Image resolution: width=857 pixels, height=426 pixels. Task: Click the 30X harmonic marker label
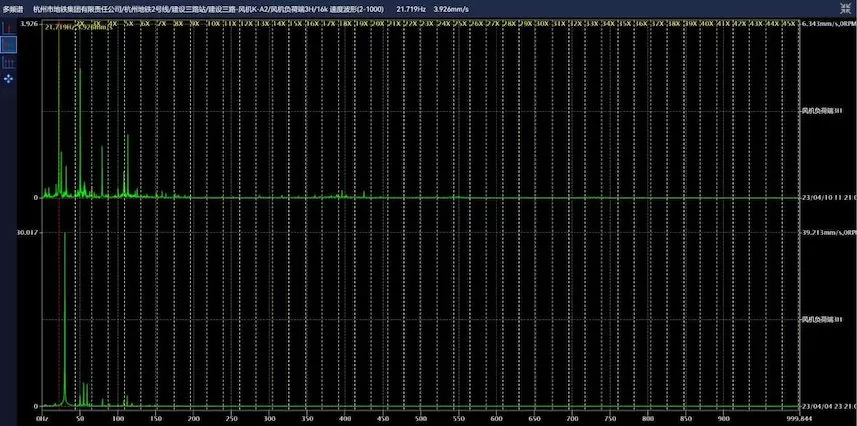pos(541,23)
